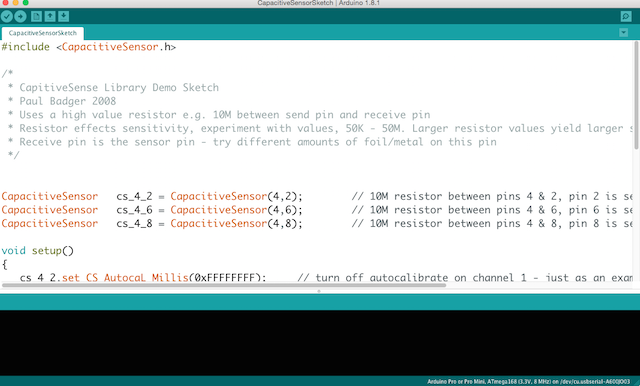
Task: Click the cs_4_6 declaration line
Action: pyautogui.click(x=317, y=210)
